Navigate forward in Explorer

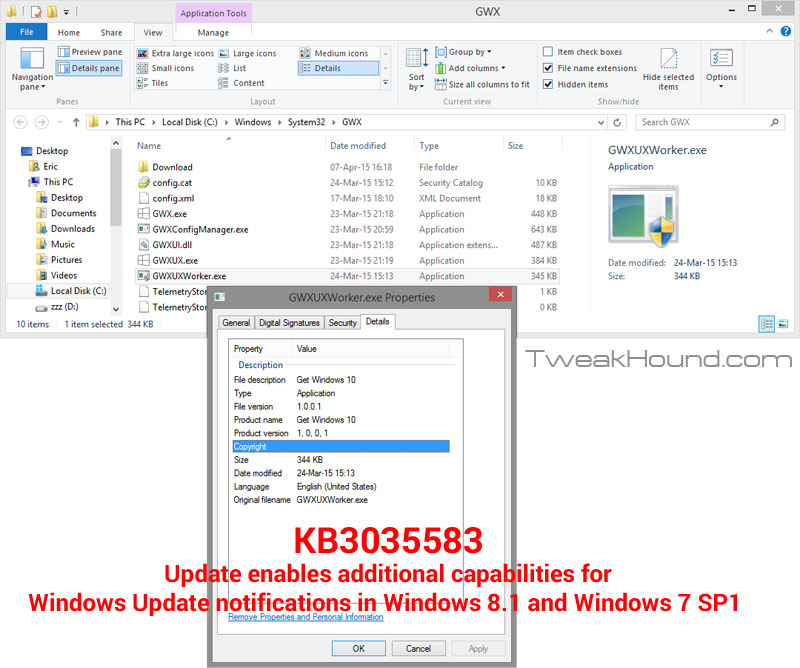click(x=42, y=122)
